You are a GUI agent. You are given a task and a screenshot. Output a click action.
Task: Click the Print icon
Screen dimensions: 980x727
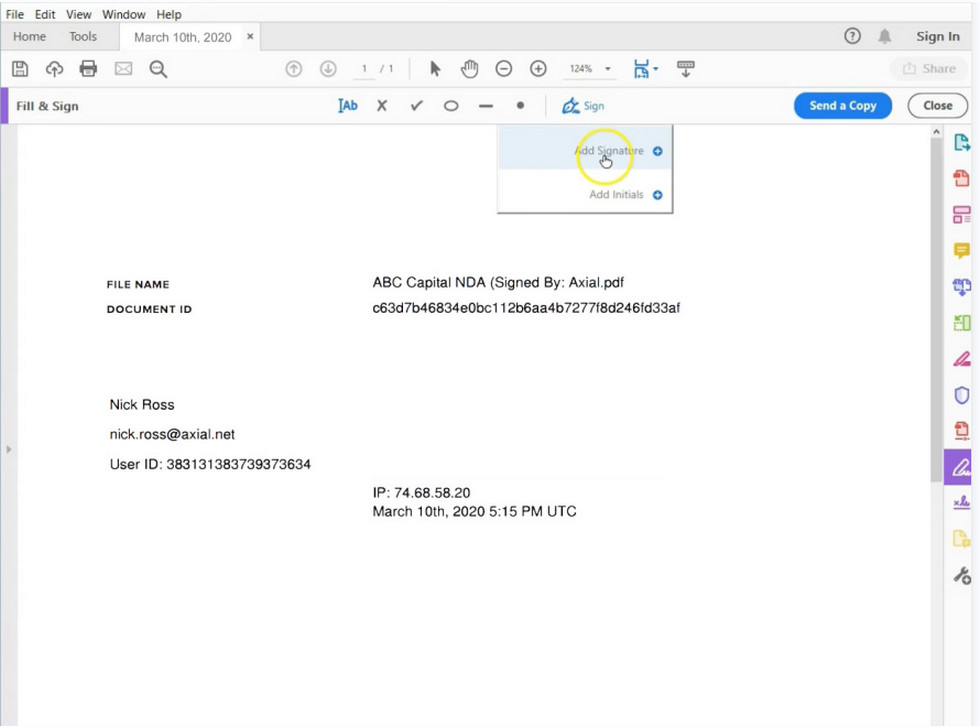point(88,68)
